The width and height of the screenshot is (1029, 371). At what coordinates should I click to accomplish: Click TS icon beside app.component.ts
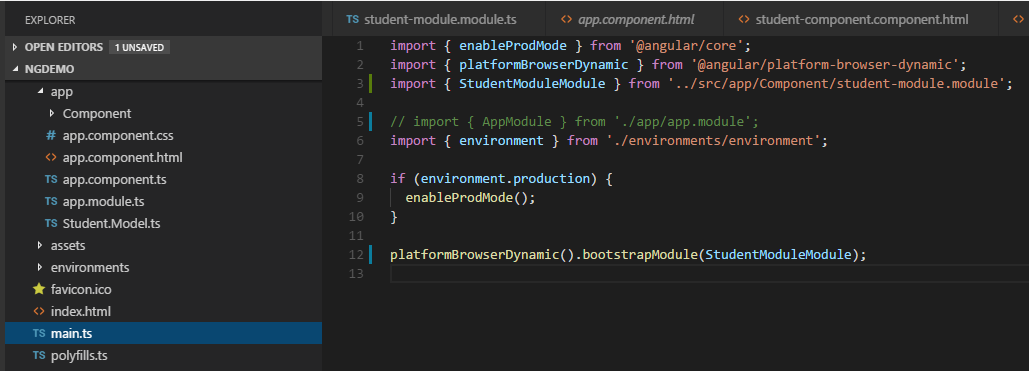pyautogui.click(x=51, y=179)
